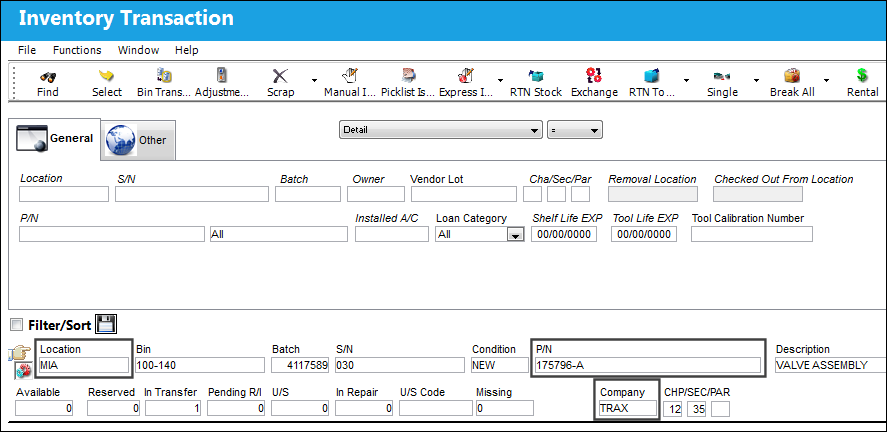The width and height of the screenshot is (887, 432).
Task: Open the equals operator dropdown
Action: (x=575, y=130)
